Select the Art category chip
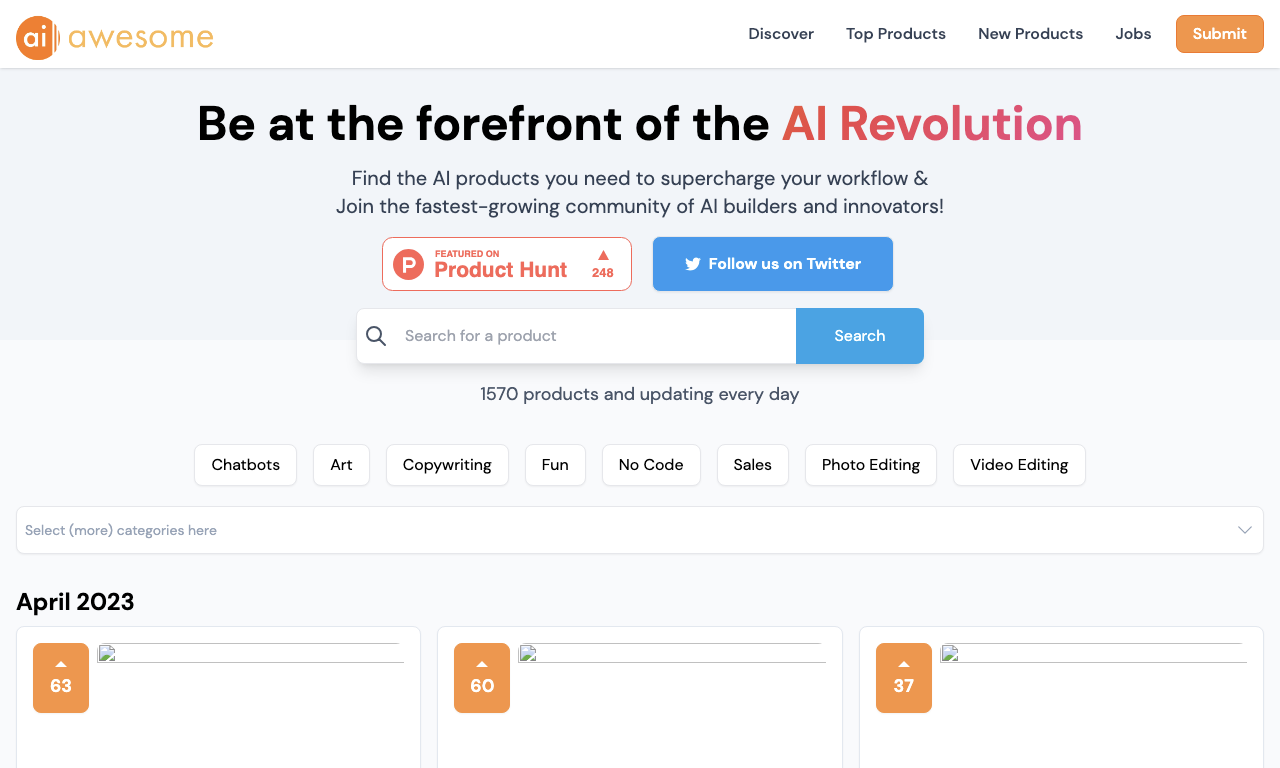This screenshot has width=1280, height=768. (x=342, y=465)
